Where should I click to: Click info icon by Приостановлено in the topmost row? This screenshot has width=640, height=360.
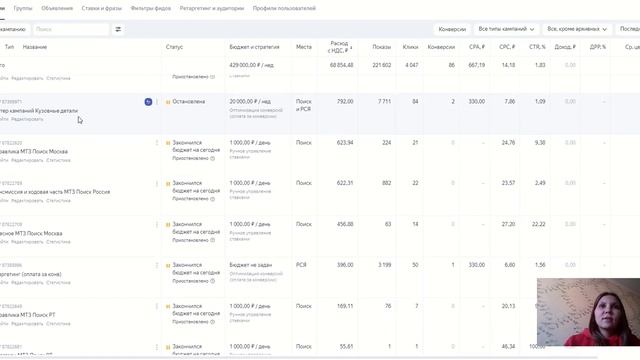212,77
